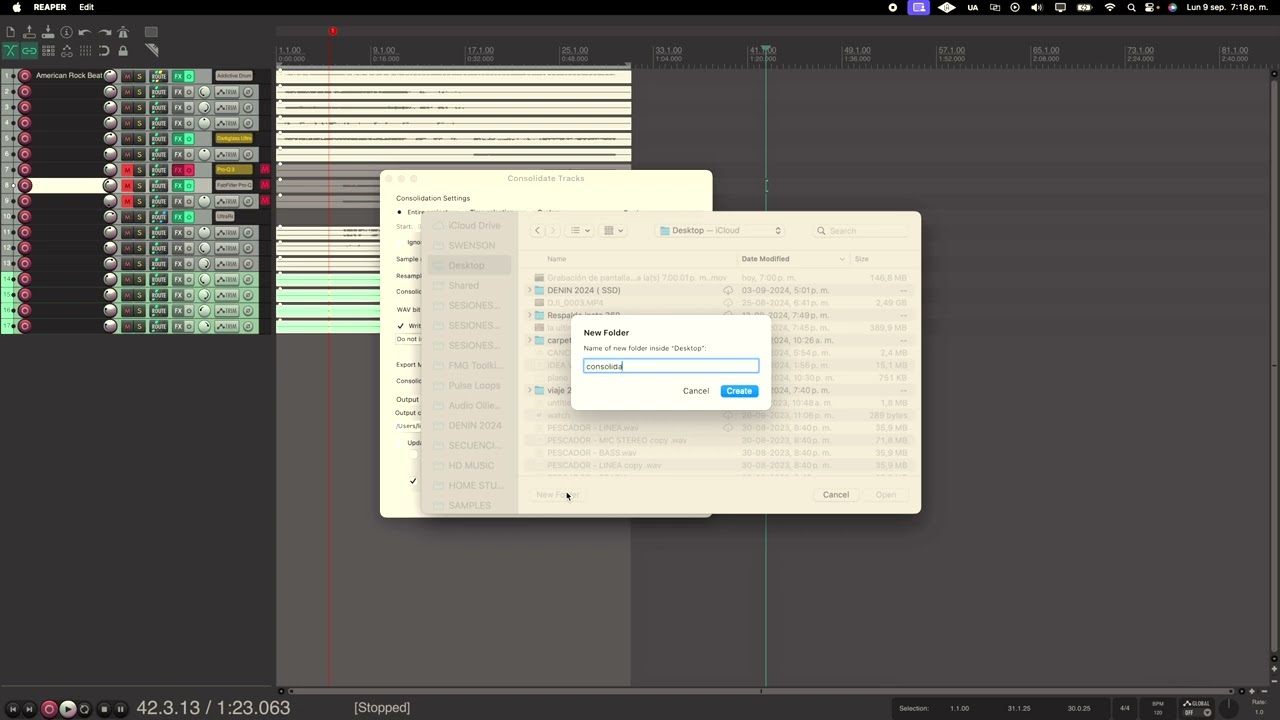Click track 1 volume knob

110,76
